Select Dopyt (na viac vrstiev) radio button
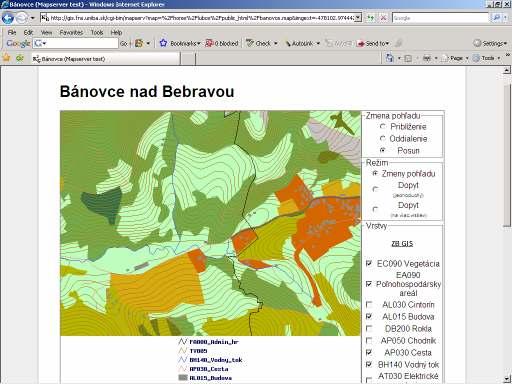The image size is (512, 384). point(375,209)
